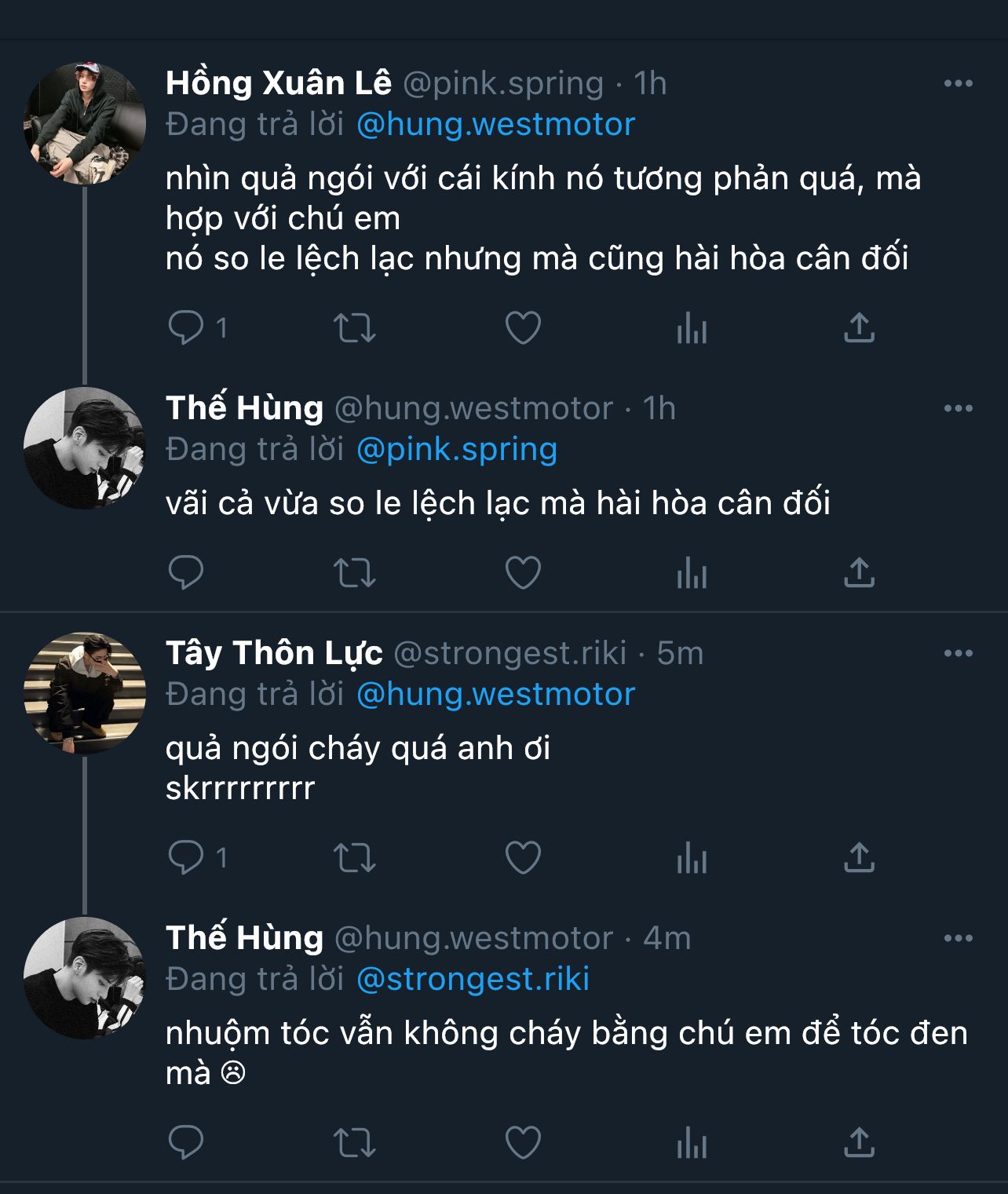1008x1194 pixels.
Task: Retweet Thế Hùng's 1h reply
Action: (x=355, y=573)
